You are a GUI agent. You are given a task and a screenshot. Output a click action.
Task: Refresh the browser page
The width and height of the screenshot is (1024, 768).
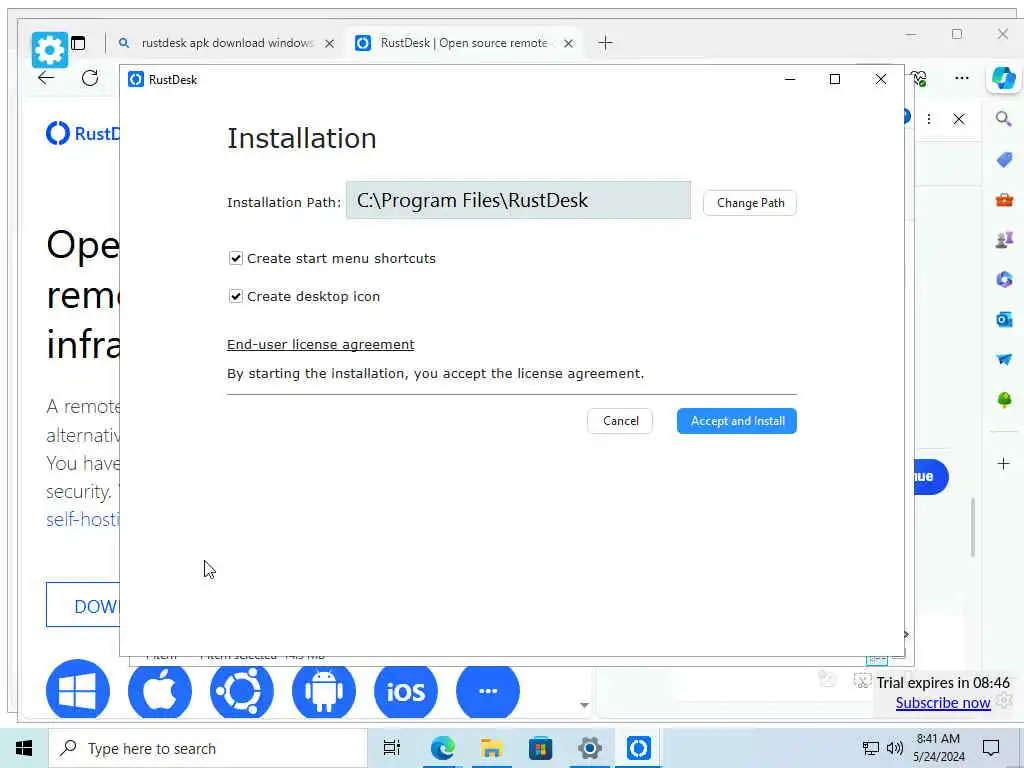[x=90, y=78]
